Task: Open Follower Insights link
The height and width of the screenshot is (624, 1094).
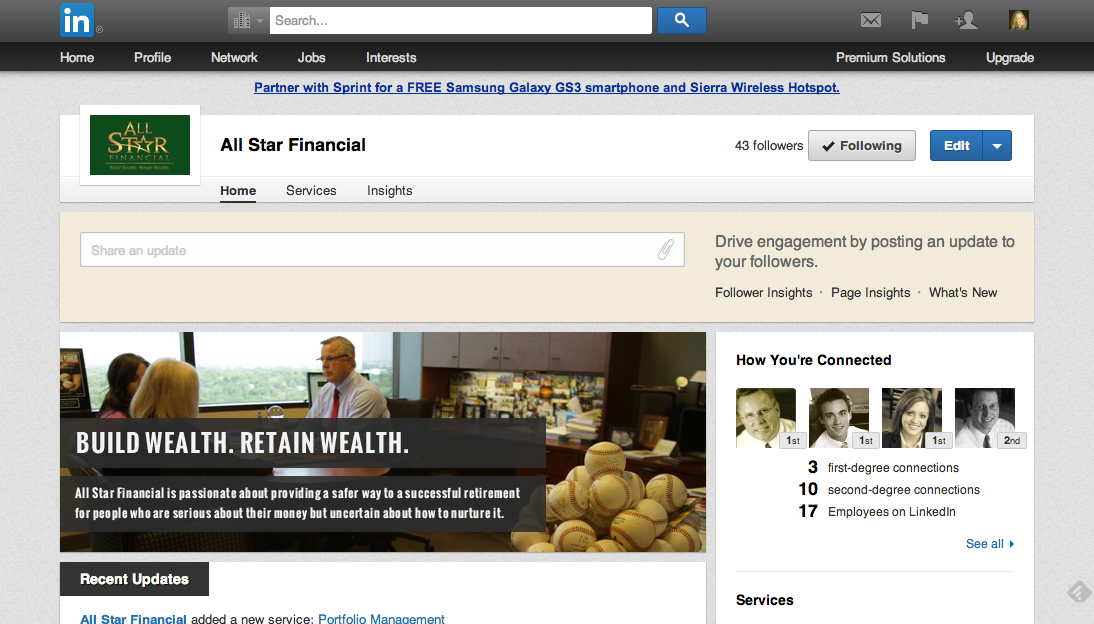Action: click(x=763, y=292)
